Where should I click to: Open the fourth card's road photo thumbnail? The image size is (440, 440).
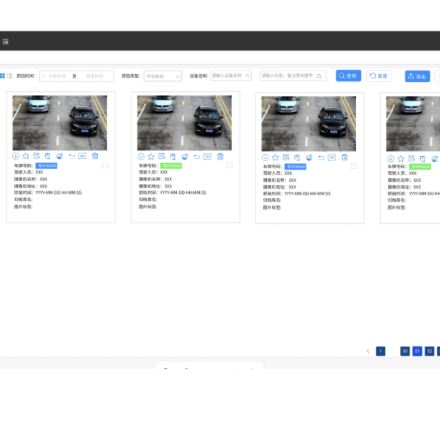pyautogui.click(x=413, y=124)
